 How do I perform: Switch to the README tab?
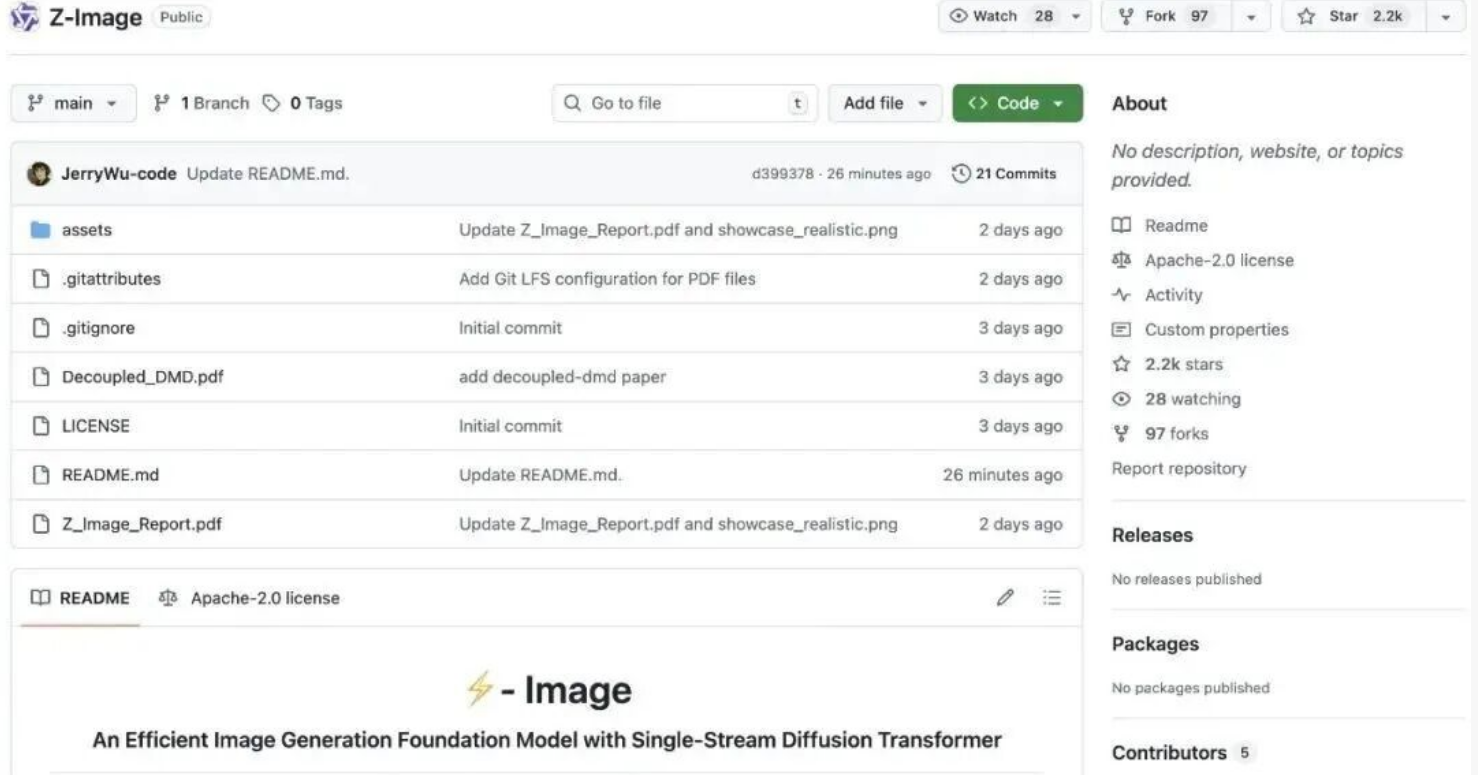(x=80, y=598)
